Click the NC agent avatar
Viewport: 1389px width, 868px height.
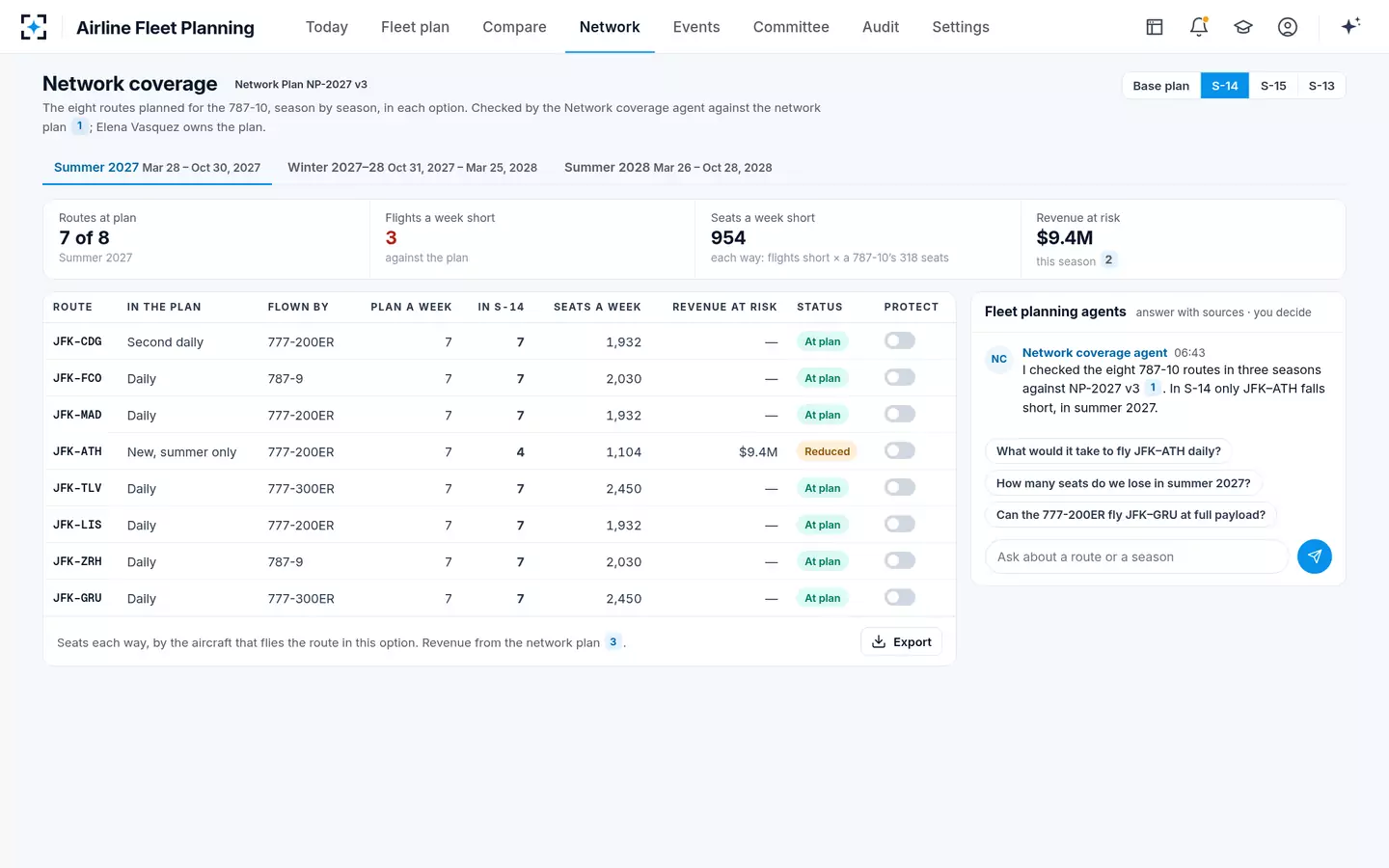999,359
